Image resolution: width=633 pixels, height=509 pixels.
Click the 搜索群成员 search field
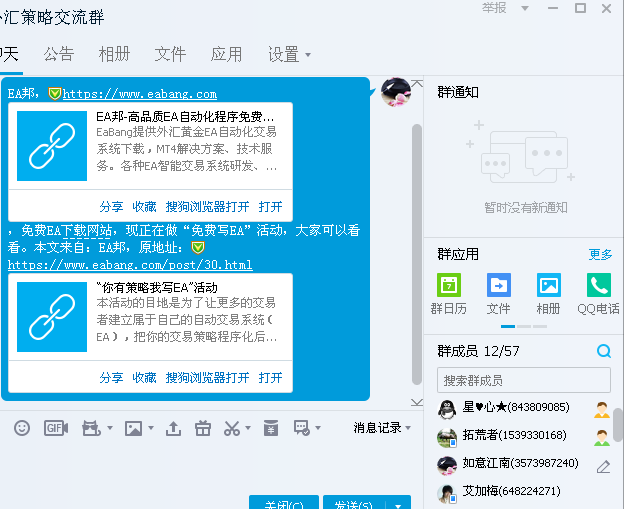(x=524, y=380)
